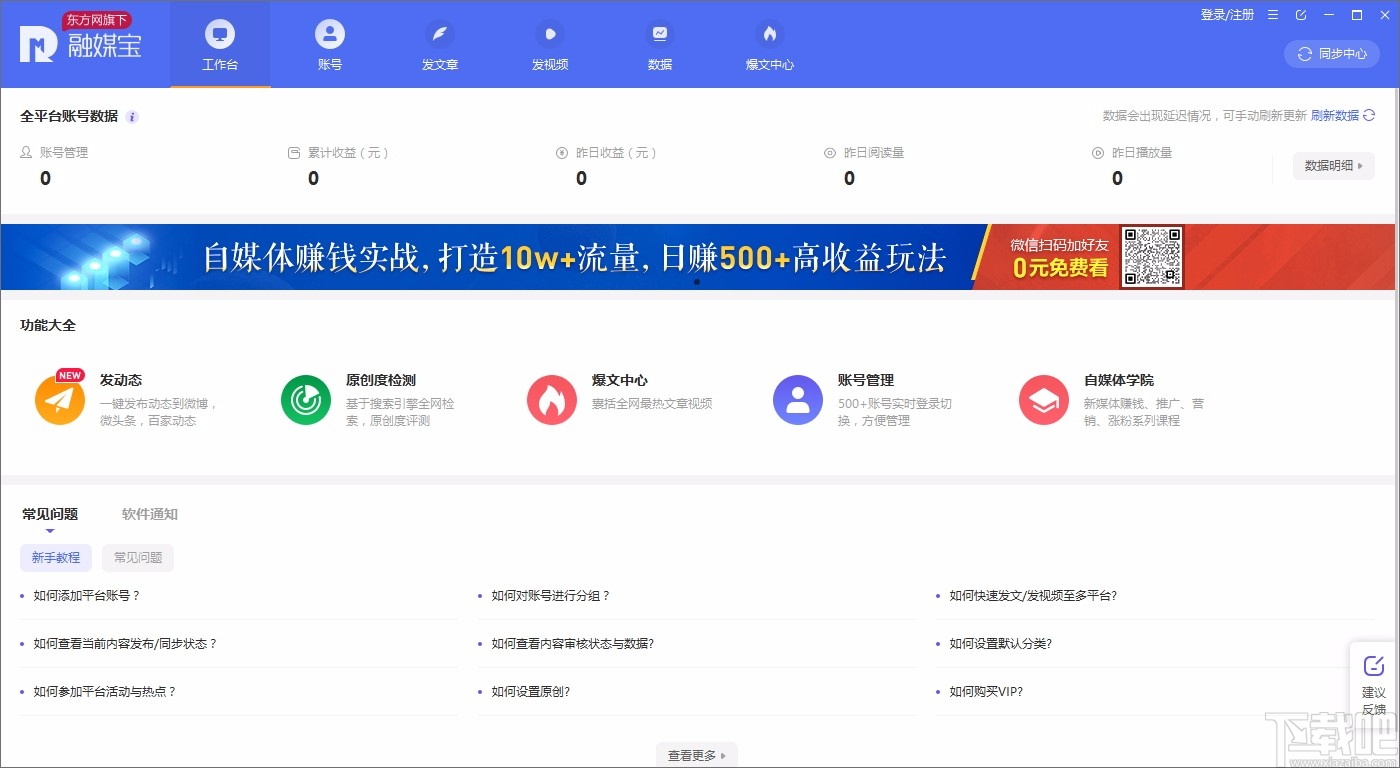Switch to the 常见问题 questions filter
This screenshot has height=768, width=1400.
pyautogui.click(x=137, y=559)
